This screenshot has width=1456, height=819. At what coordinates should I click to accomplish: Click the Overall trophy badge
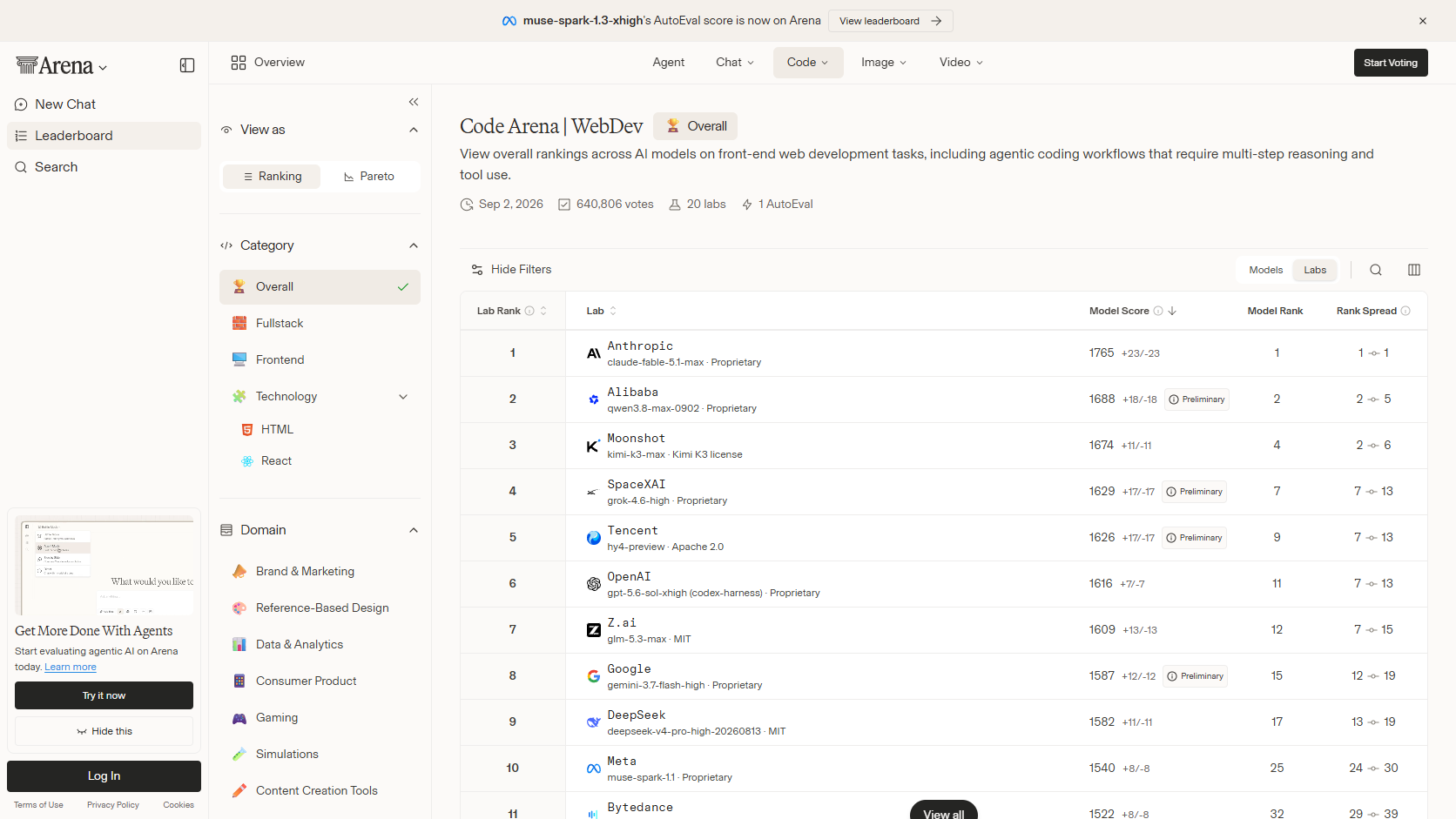(x=696, y=126)
